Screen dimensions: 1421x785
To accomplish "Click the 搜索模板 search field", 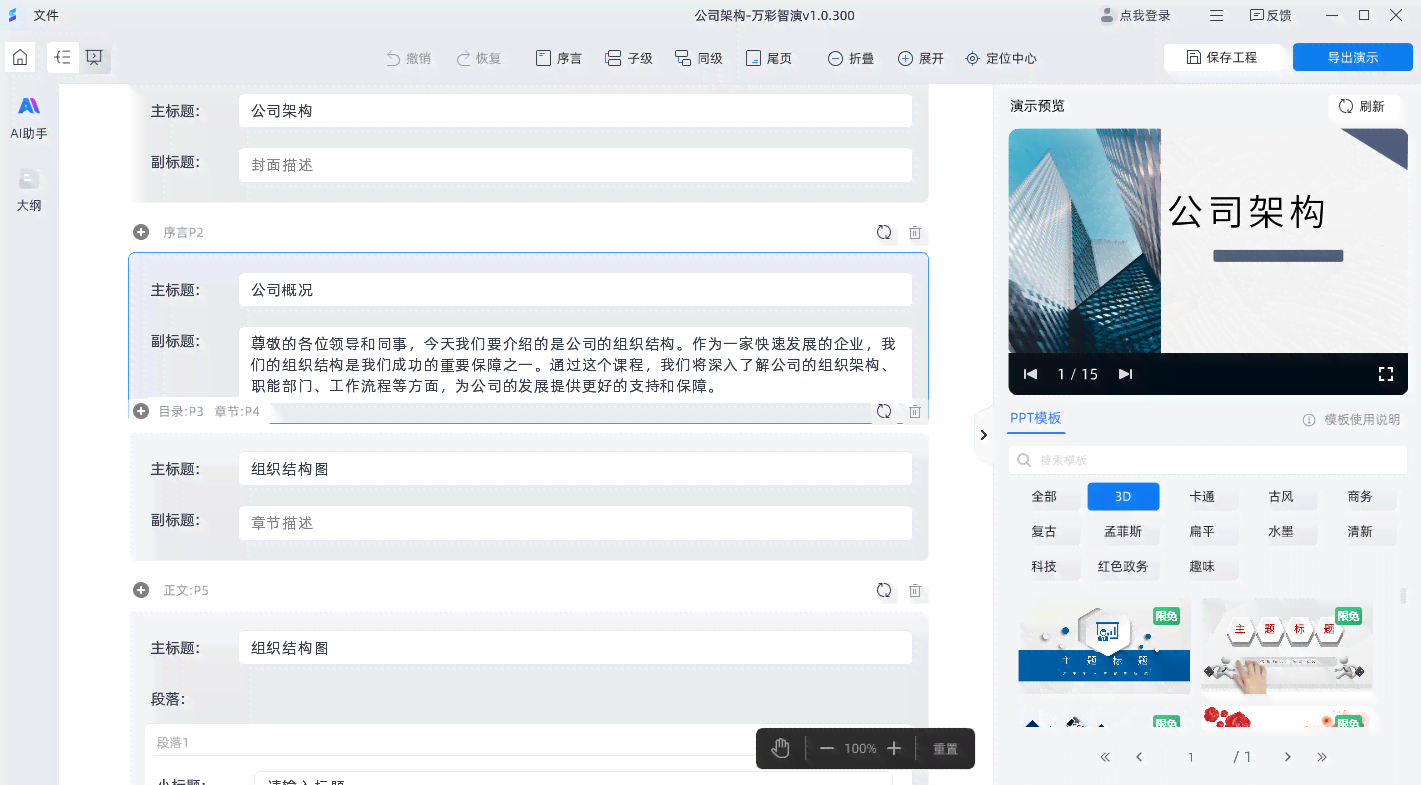I will 1208,460.
